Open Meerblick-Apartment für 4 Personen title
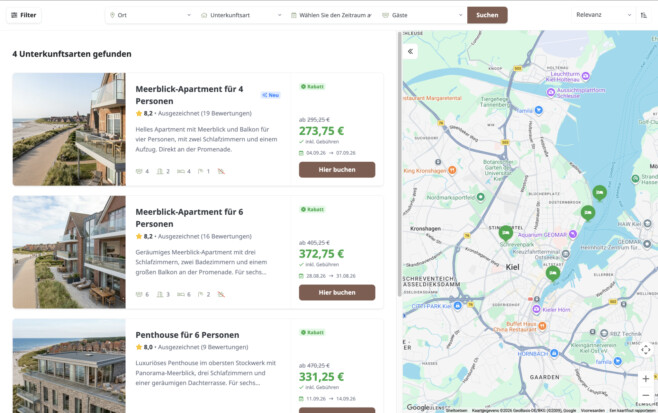 (189, 95)
